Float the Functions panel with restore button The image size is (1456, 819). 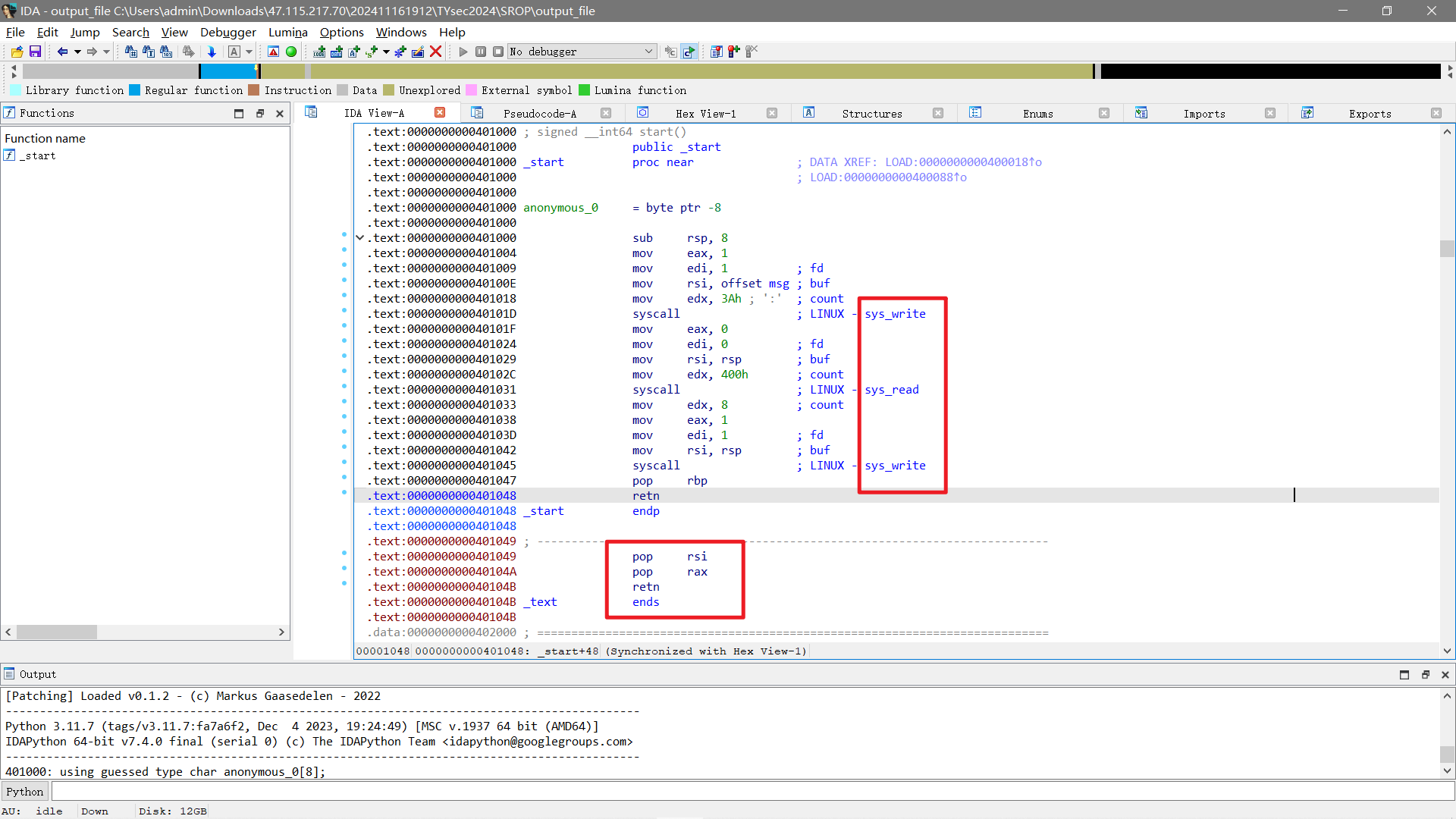click(x=259, y=114)
